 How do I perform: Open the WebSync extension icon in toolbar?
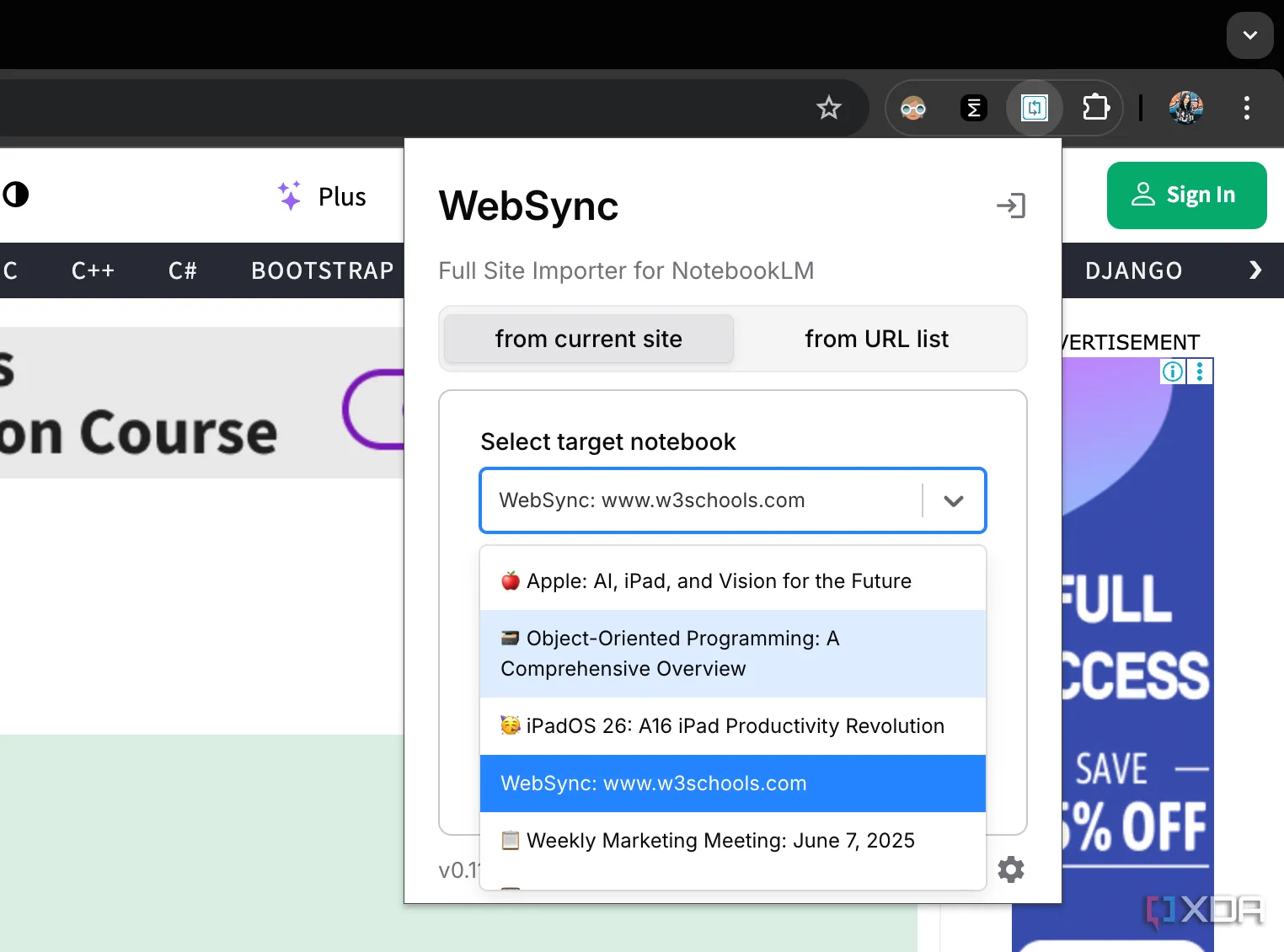[1035, 108]
